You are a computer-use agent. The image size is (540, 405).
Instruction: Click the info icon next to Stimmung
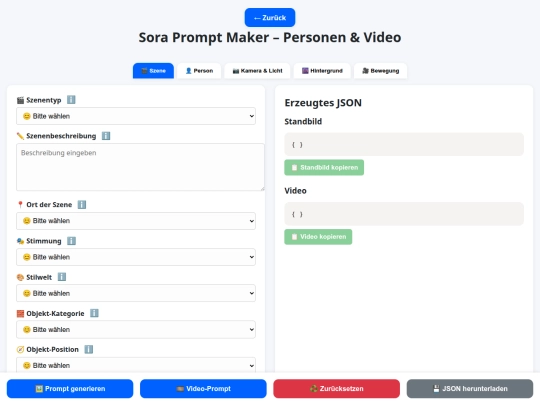pyautogui.click(x=71, y=241)
